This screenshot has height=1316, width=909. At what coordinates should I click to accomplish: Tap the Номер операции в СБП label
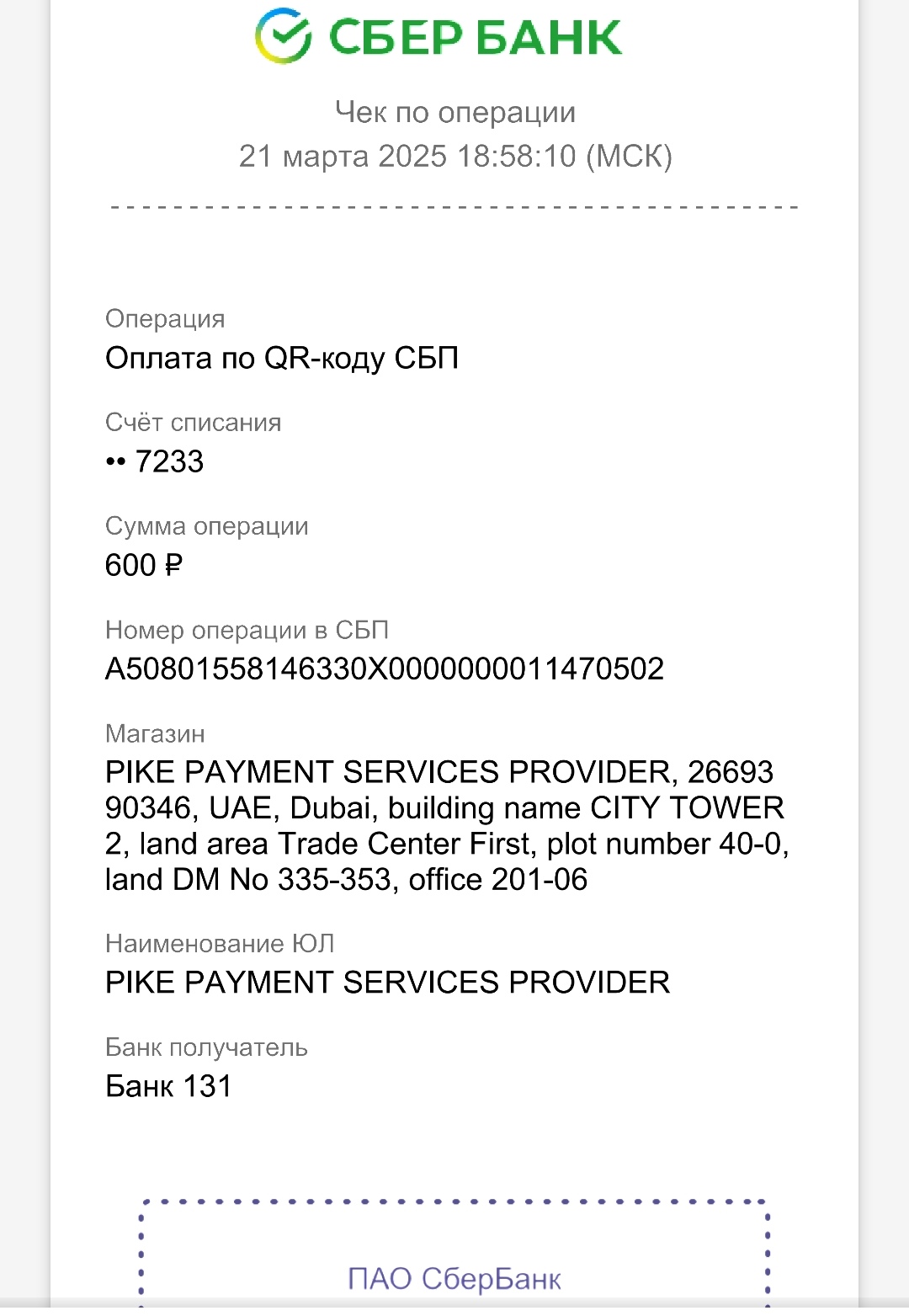click(x=247, y=630)
